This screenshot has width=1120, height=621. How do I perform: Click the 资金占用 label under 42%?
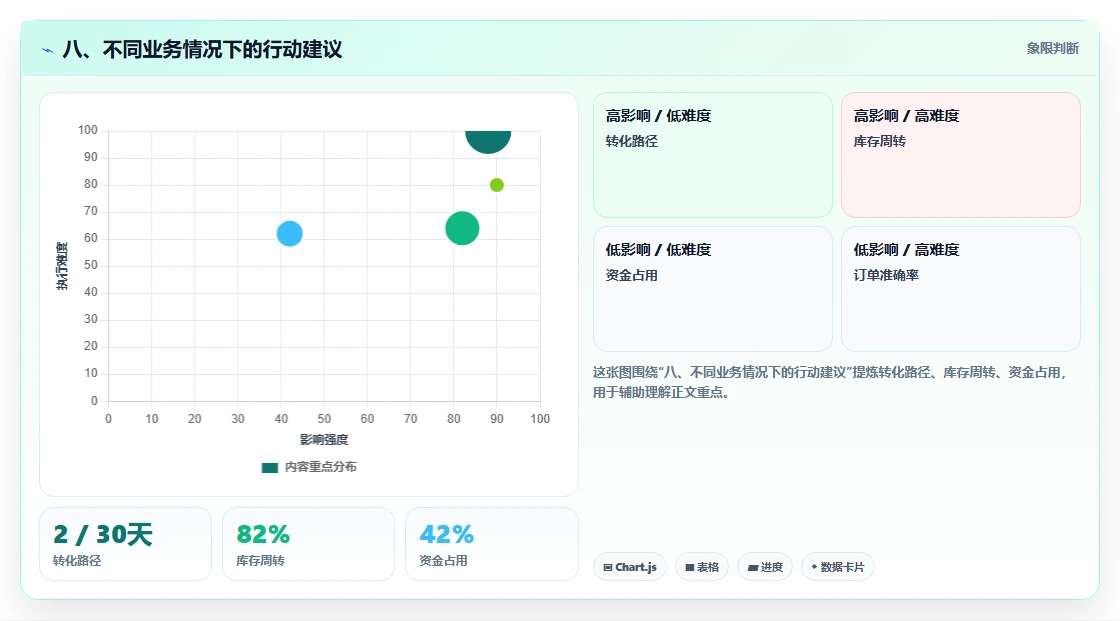[444, 561]
